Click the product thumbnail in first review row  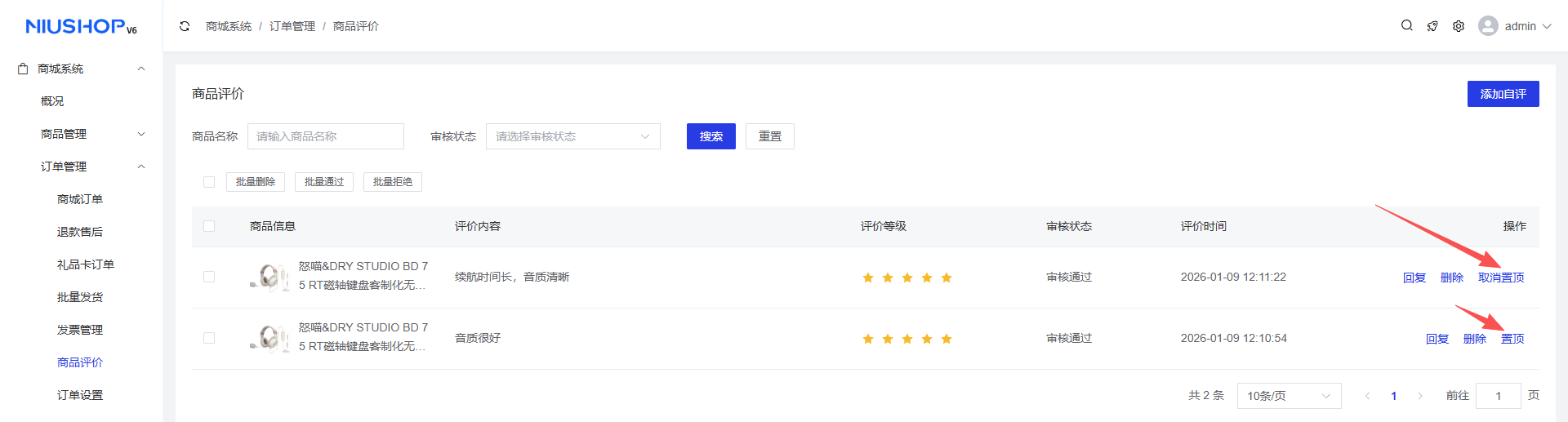click(269, 278)
